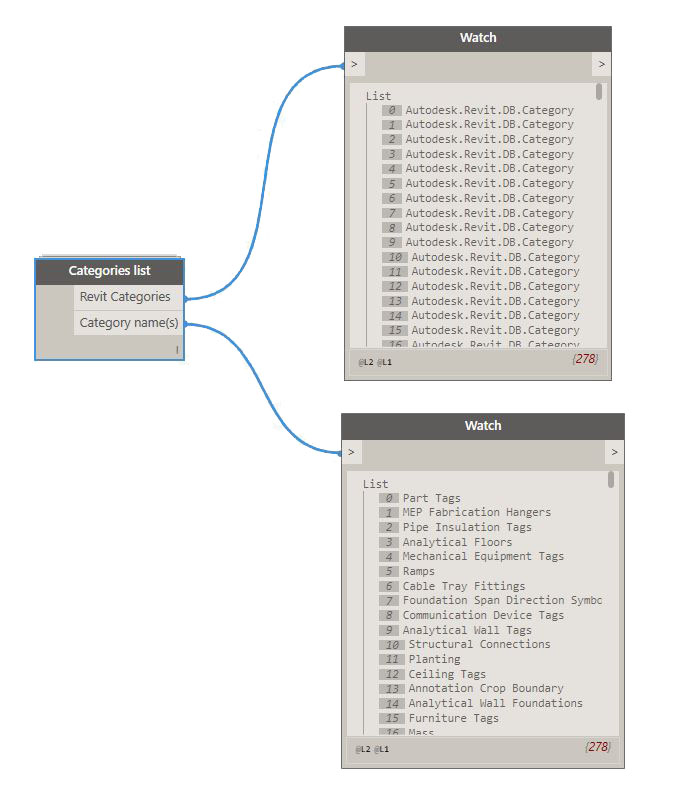Select the MEP Fabrication Hangers item
Image resolution: width=674 pixels, height=800 pixels.
click(x=476, y=512)
